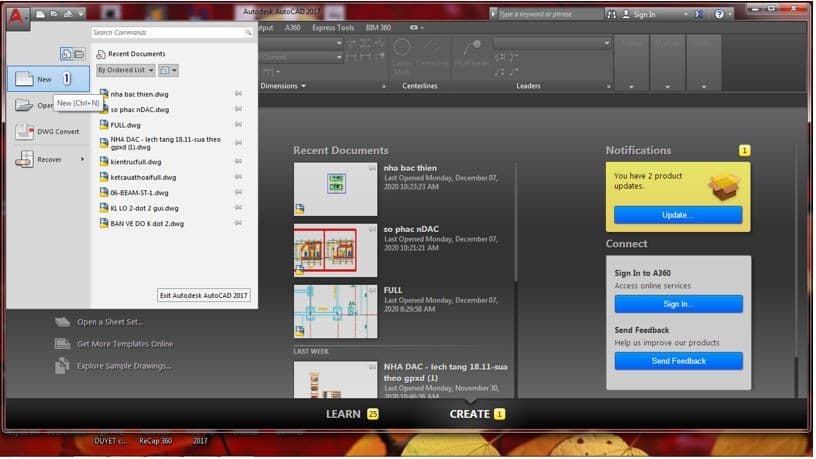Click the Open a Sheet Set link
This screenshot has height=459, width=816.
pyautogui.click(x=110, y=322)
